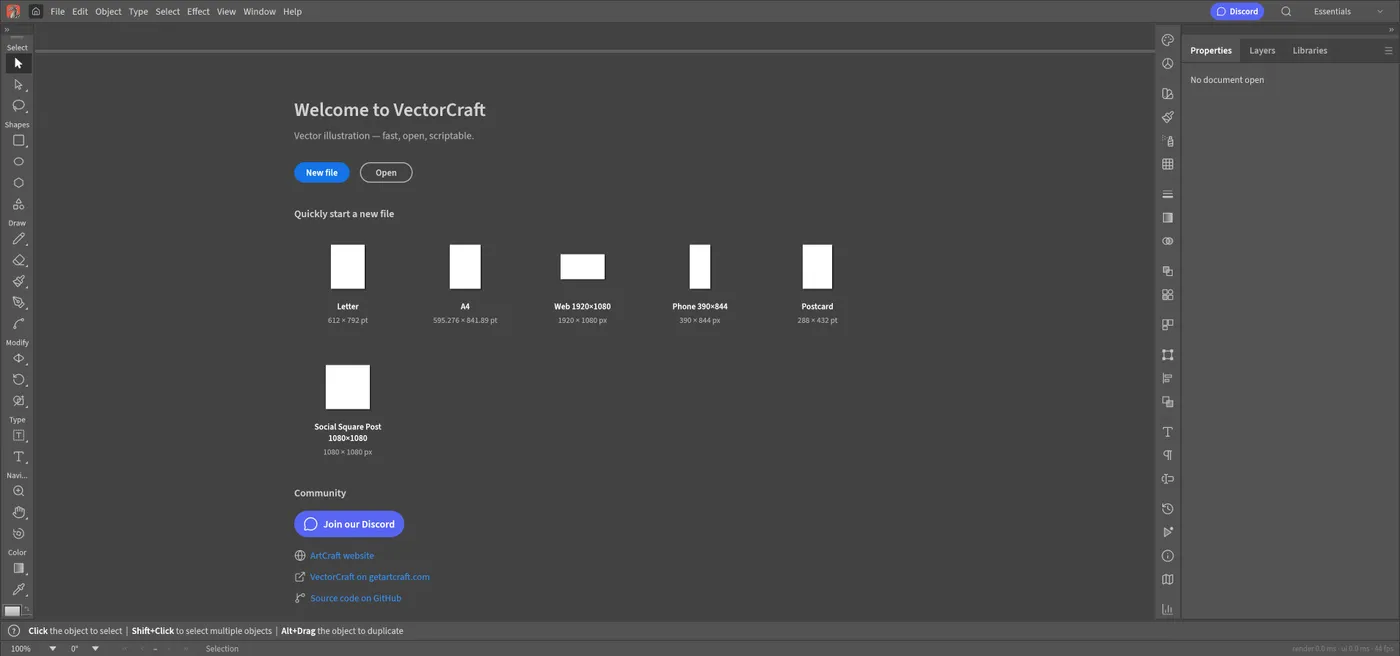Select the Rotate tool
The image size is (1400, 656).
18,380
